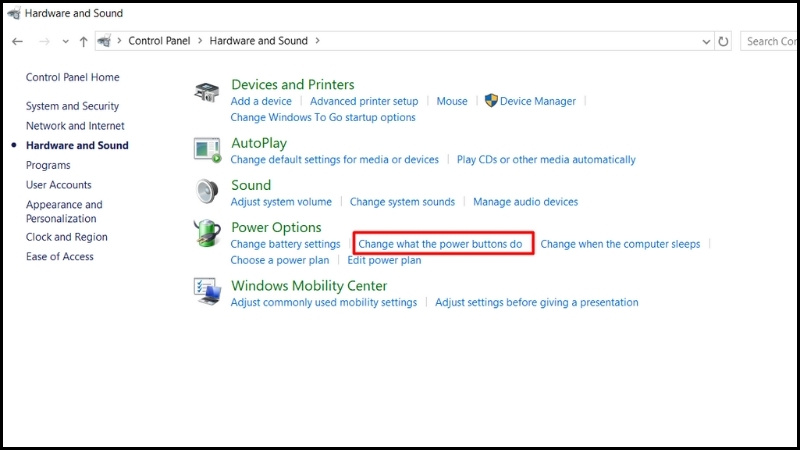Open Device Manager link
Viewport: 800px width, 450px height.
click(x=538, y=101)
